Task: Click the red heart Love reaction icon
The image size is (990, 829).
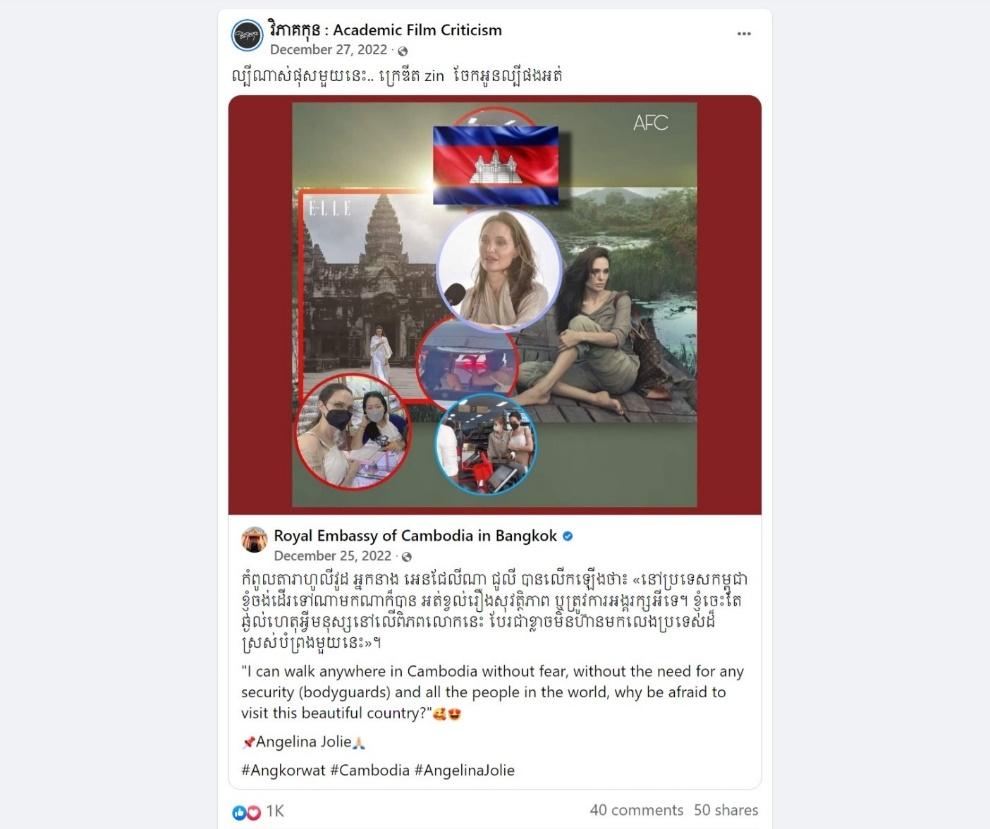Action: [x=253, y=813]
